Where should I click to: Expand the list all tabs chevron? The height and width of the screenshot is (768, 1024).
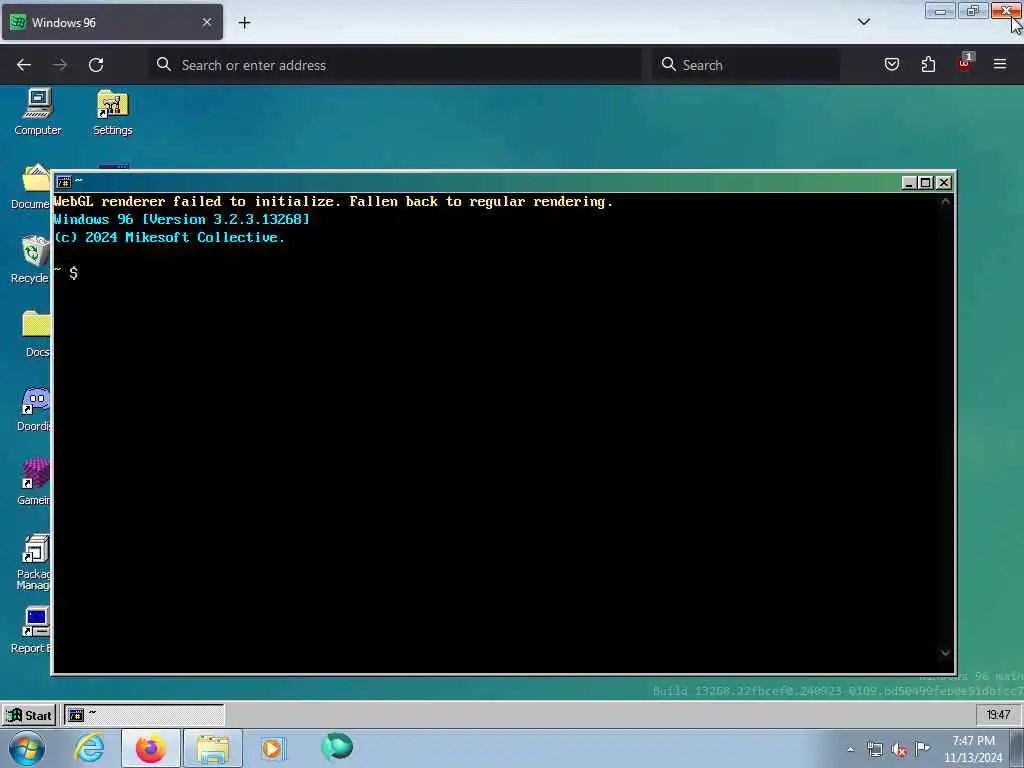coord(864,22)
